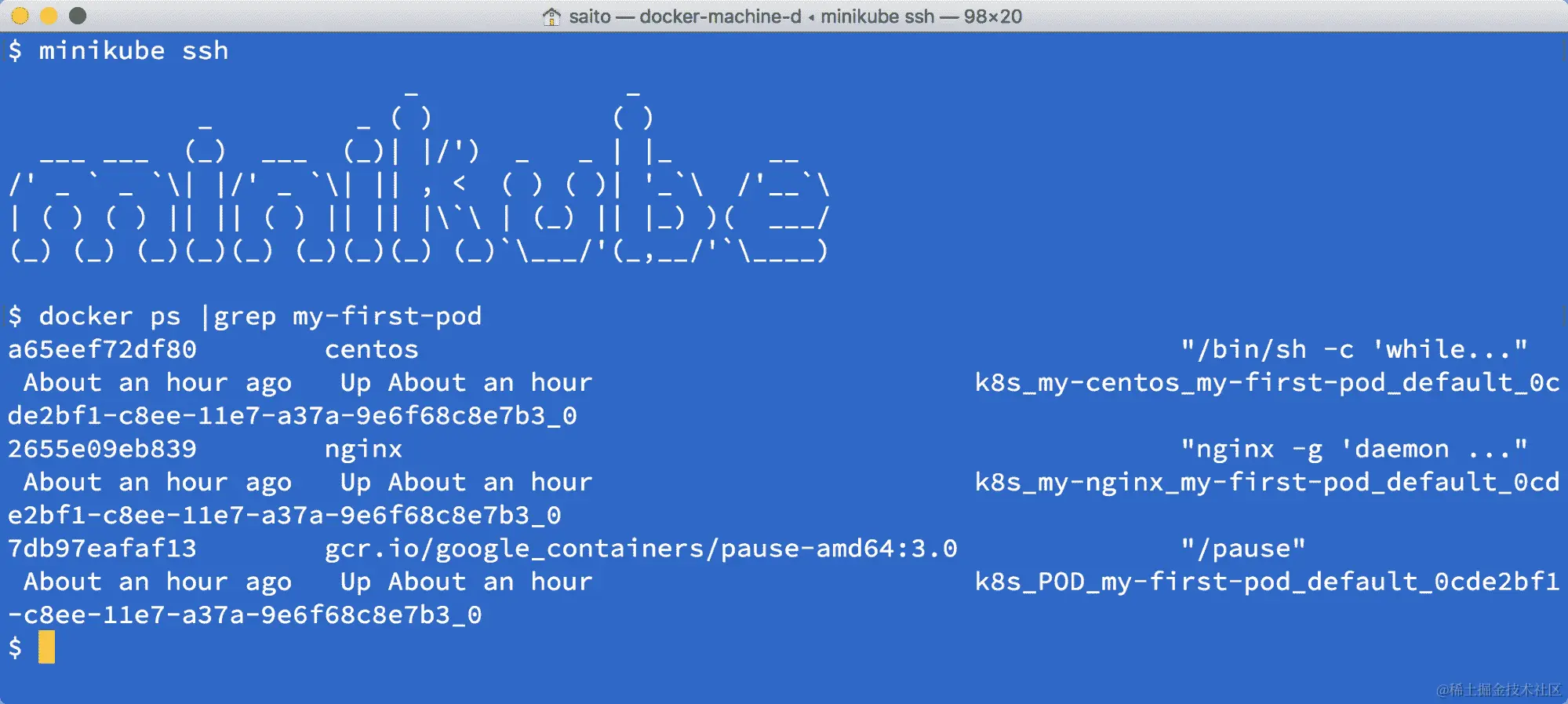Click the red close window button
This screenshot has width=1568, height=704.
point(20,16)
